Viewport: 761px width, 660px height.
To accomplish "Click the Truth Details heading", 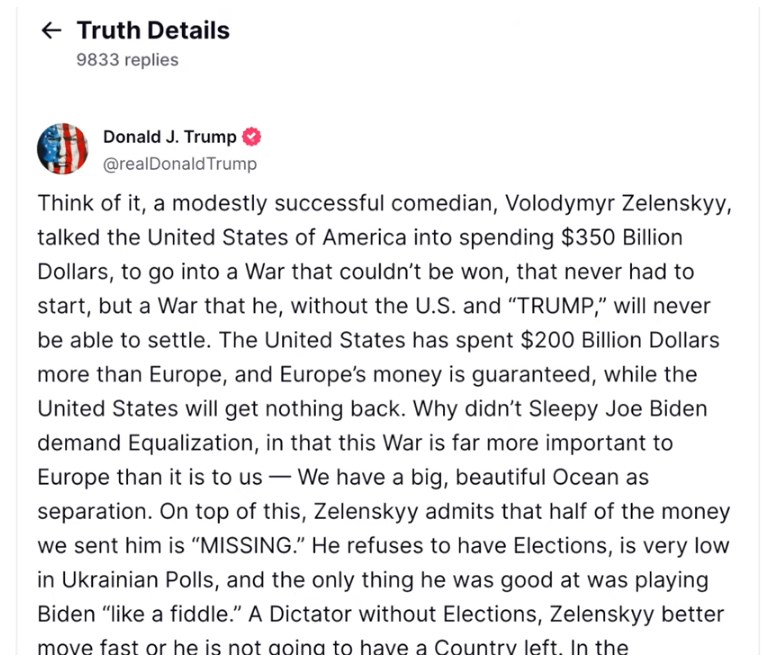I will coord(153,31).
